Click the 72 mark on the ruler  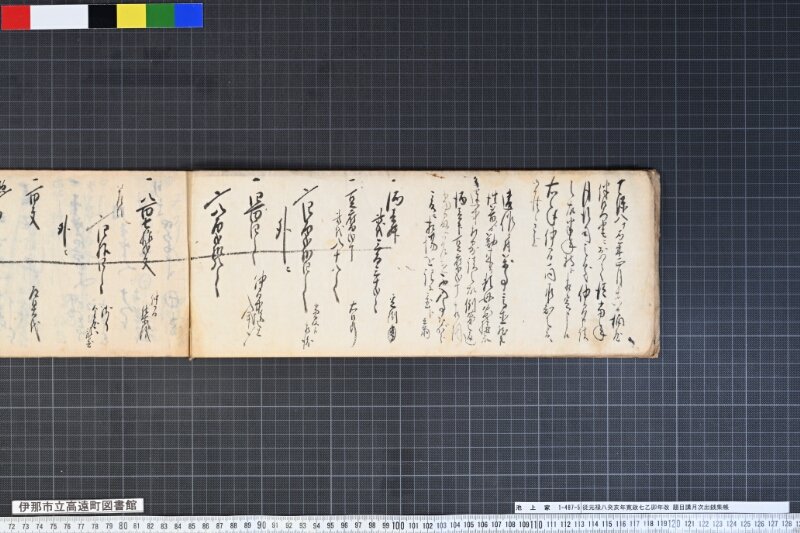point(12,525)
